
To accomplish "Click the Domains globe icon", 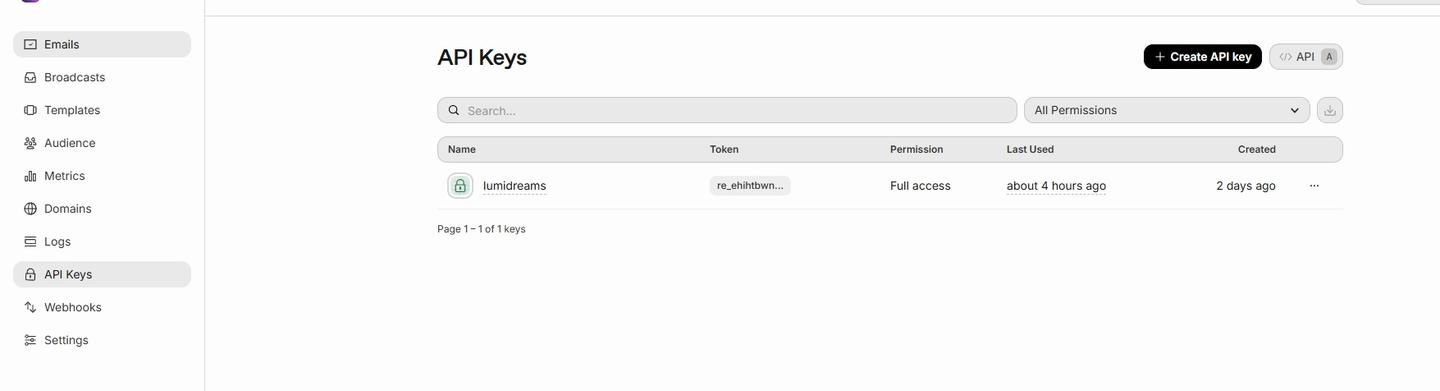I will (30, 209).
